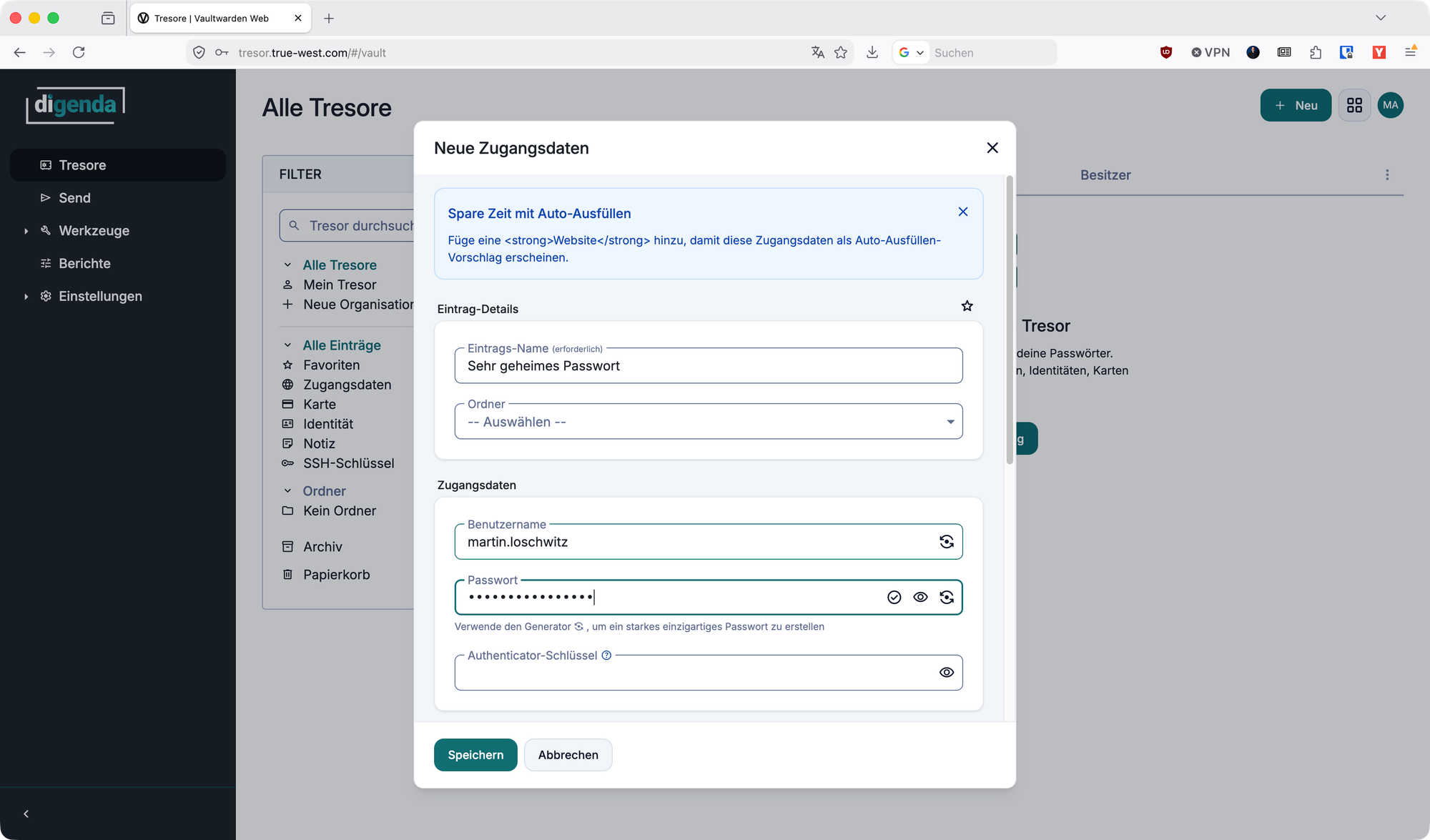Open the MA account avatar menu
1430x840 pixels.
(x=1390, y=105)
